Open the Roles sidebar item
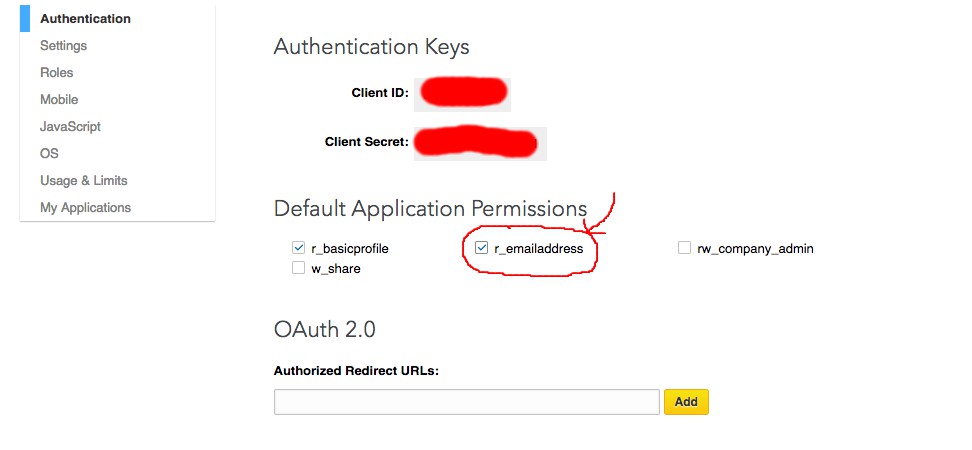This screenshot has height=450, width=972. point(56,73)
